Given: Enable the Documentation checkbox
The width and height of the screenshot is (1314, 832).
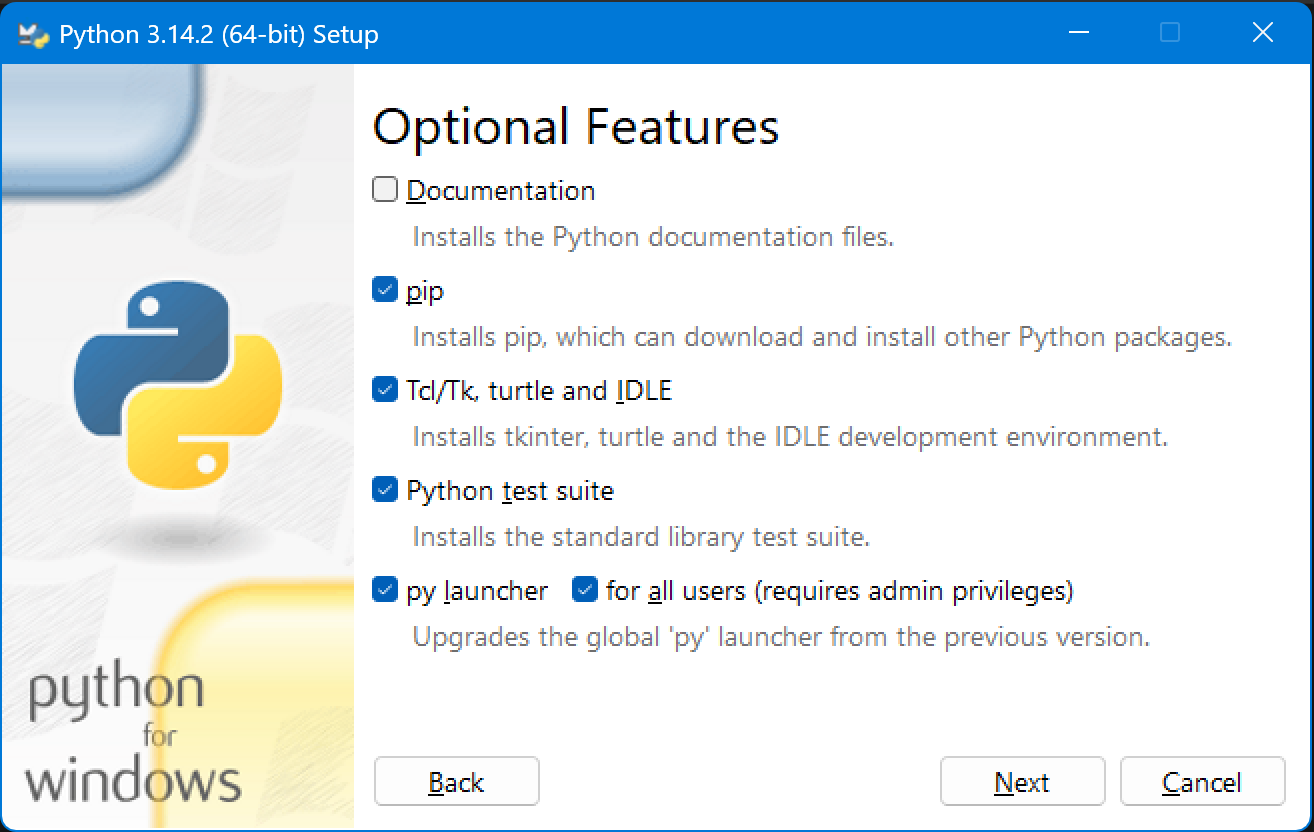Looking at the screenshot, I should click(x=385, y=190).
